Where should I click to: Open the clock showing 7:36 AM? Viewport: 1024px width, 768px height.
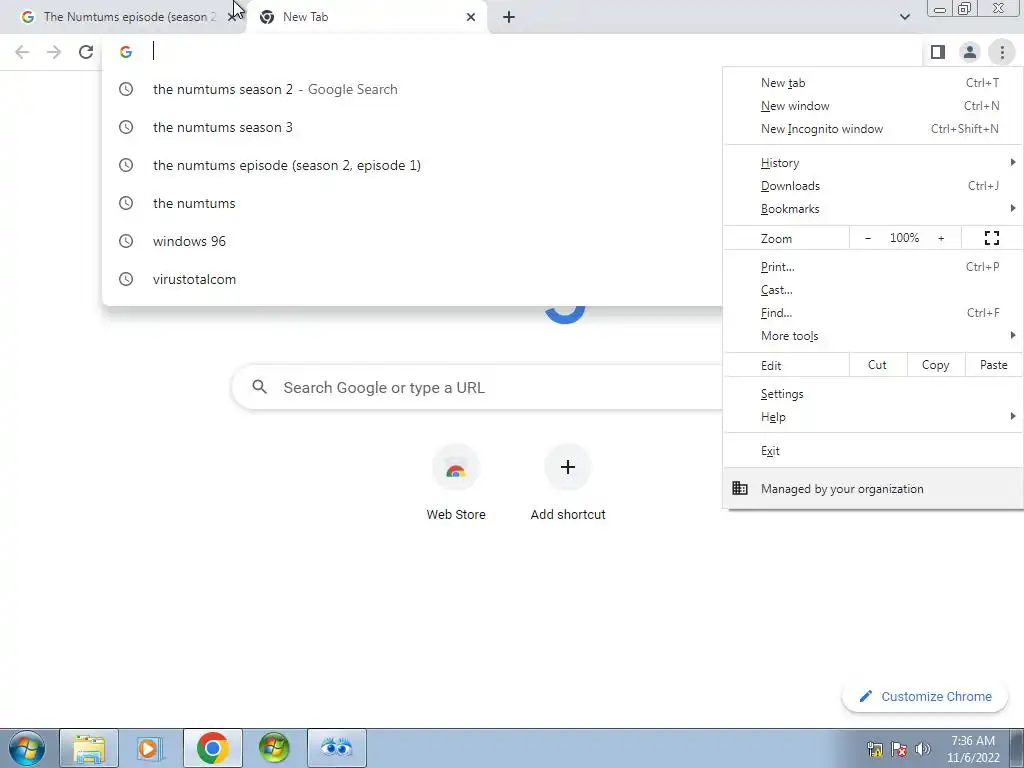pos(973,749)
